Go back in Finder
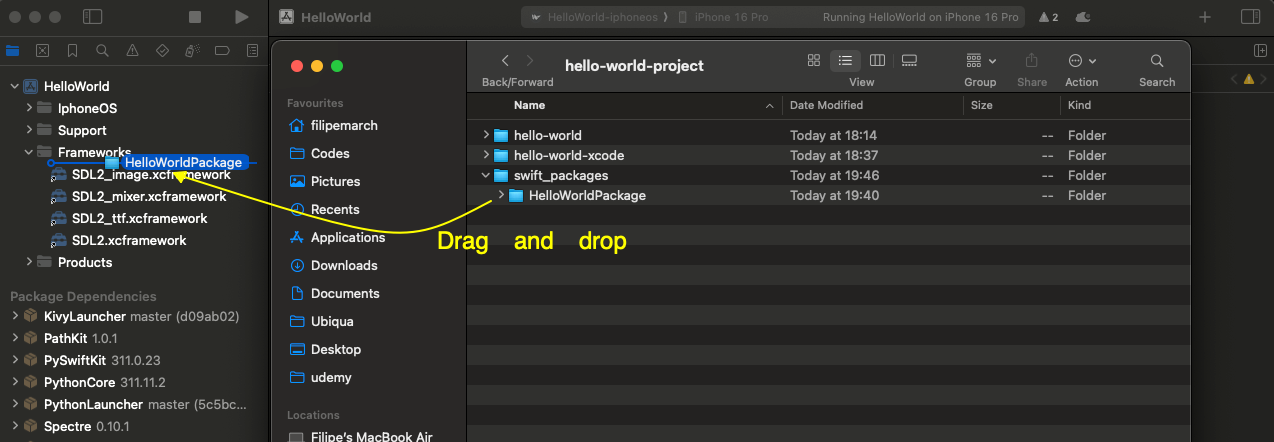The height and width of the screenshot is (442, 1274). (x=505, y=61)
